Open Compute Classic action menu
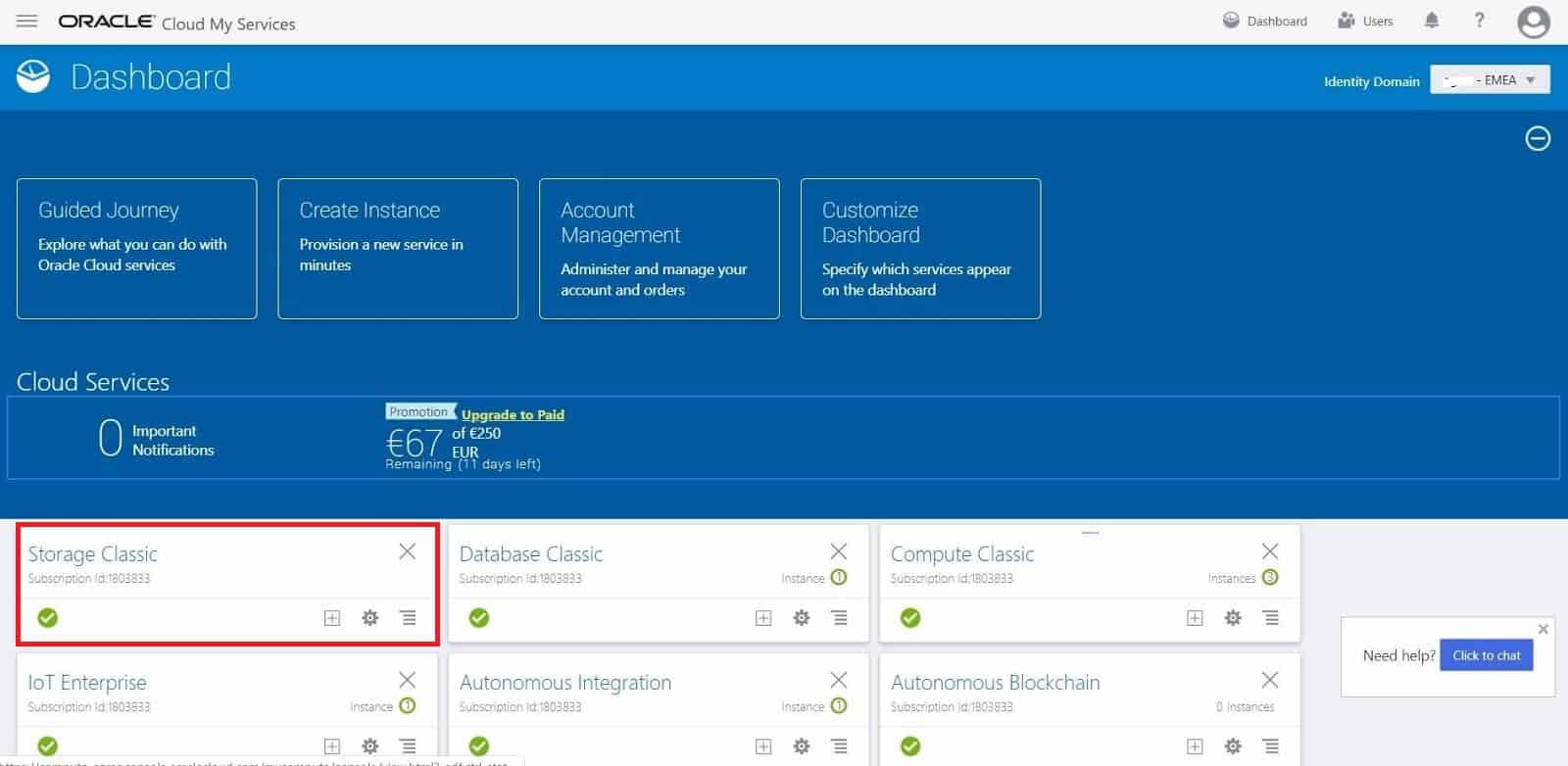The width and height of the screenshot is (1568, 766). (x=1270, y=618)
